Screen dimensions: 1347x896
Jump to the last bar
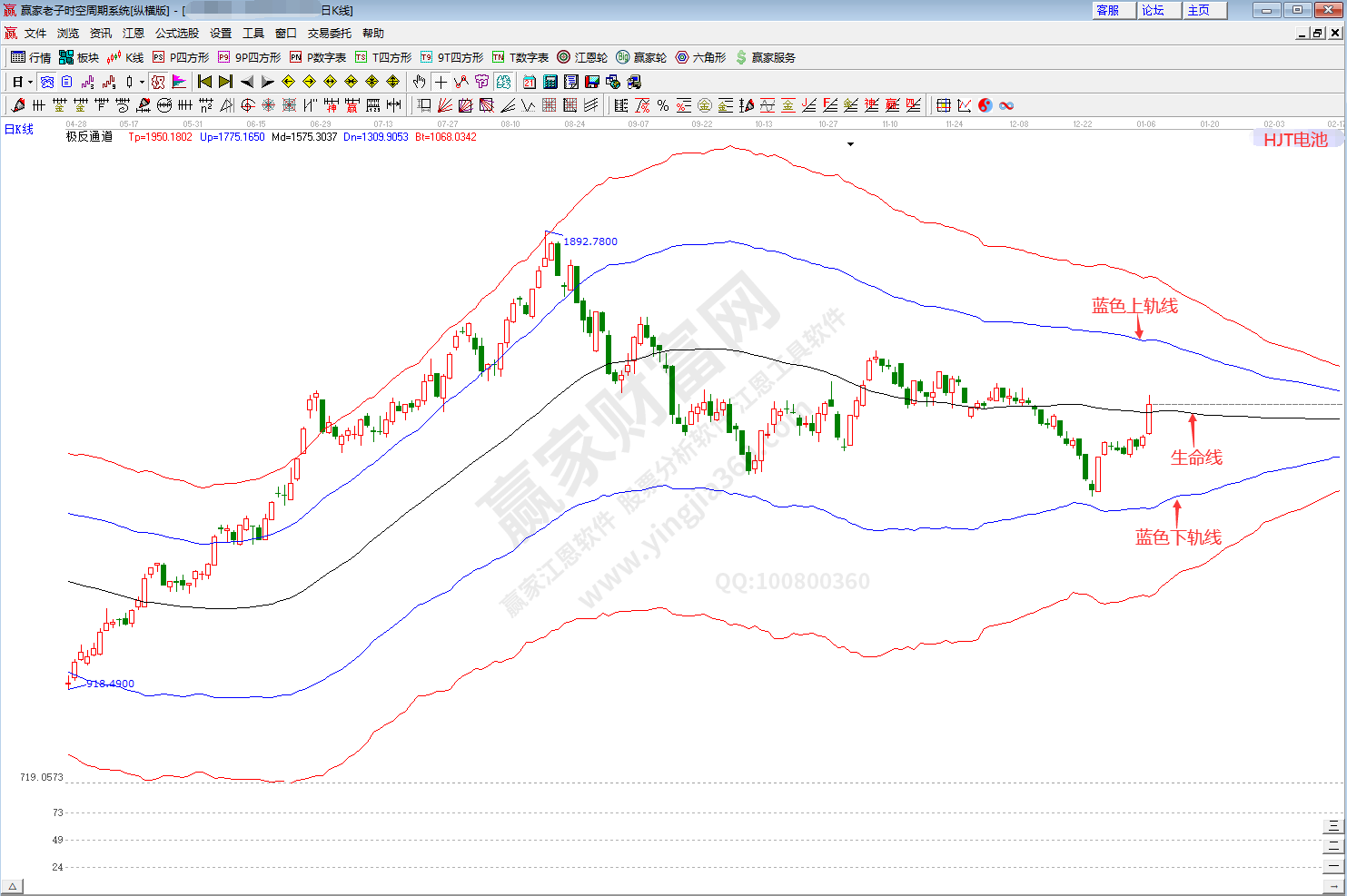(225, 82)
